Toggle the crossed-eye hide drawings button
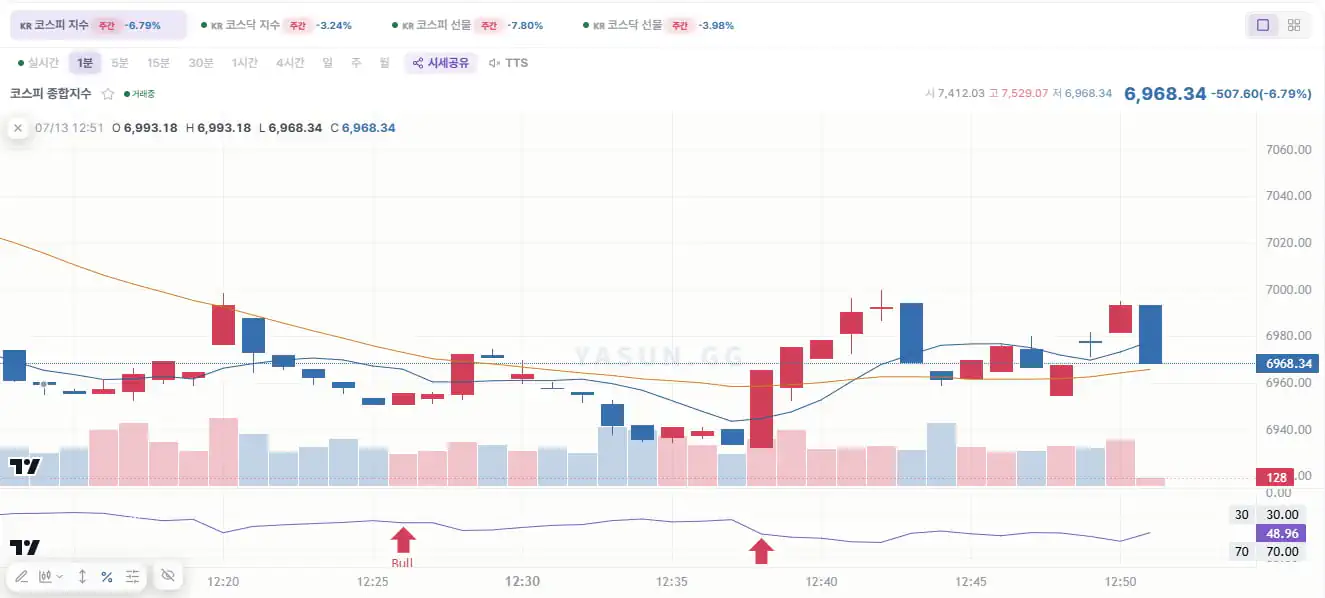This screenshot has width=1325, height=598. (167, 576)
